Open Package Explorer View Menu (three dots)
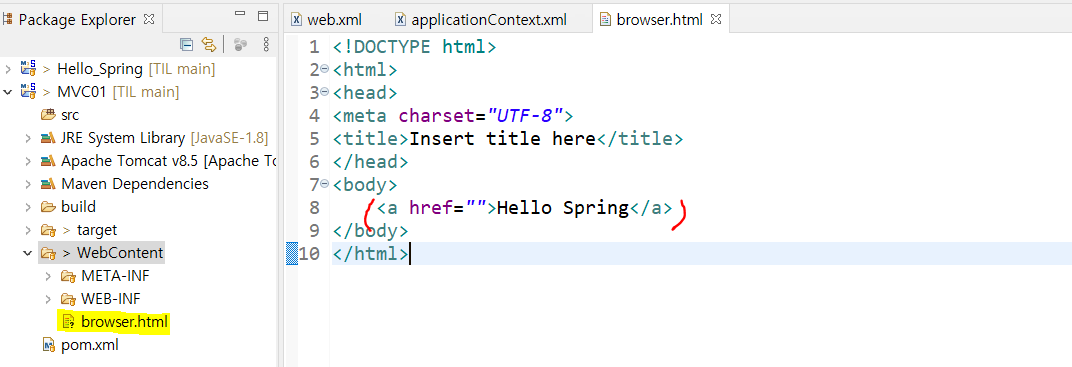The image size is (1072, 367). pos(266,45)
